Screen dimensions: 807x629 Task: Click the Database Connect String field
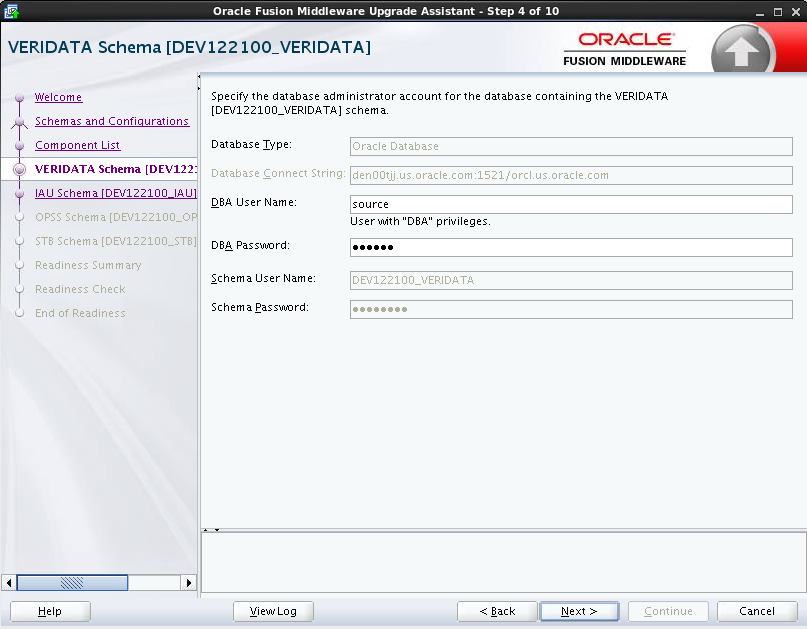(x=571, y=175)
